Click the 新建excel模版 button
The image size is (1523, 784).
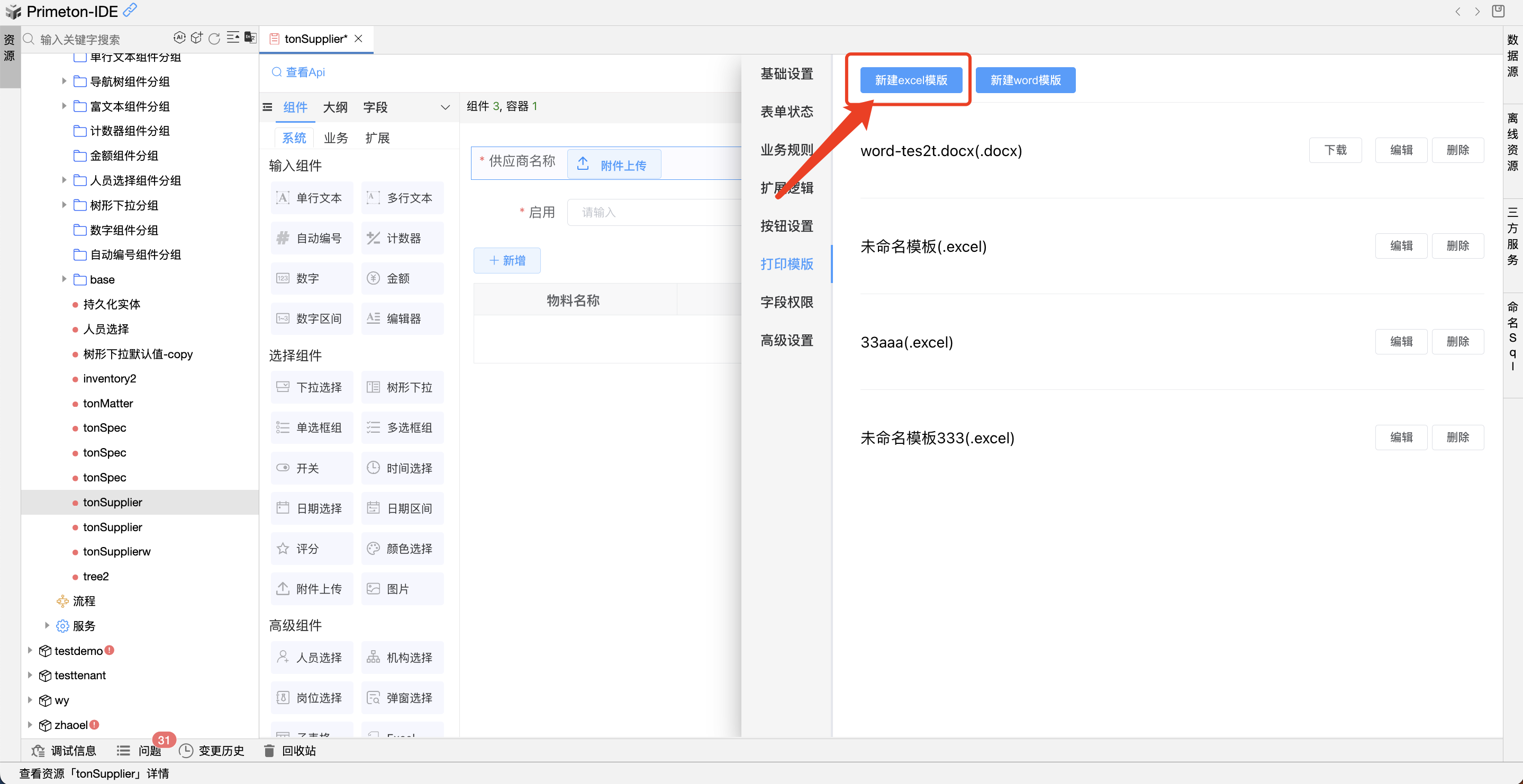point(911,80)
